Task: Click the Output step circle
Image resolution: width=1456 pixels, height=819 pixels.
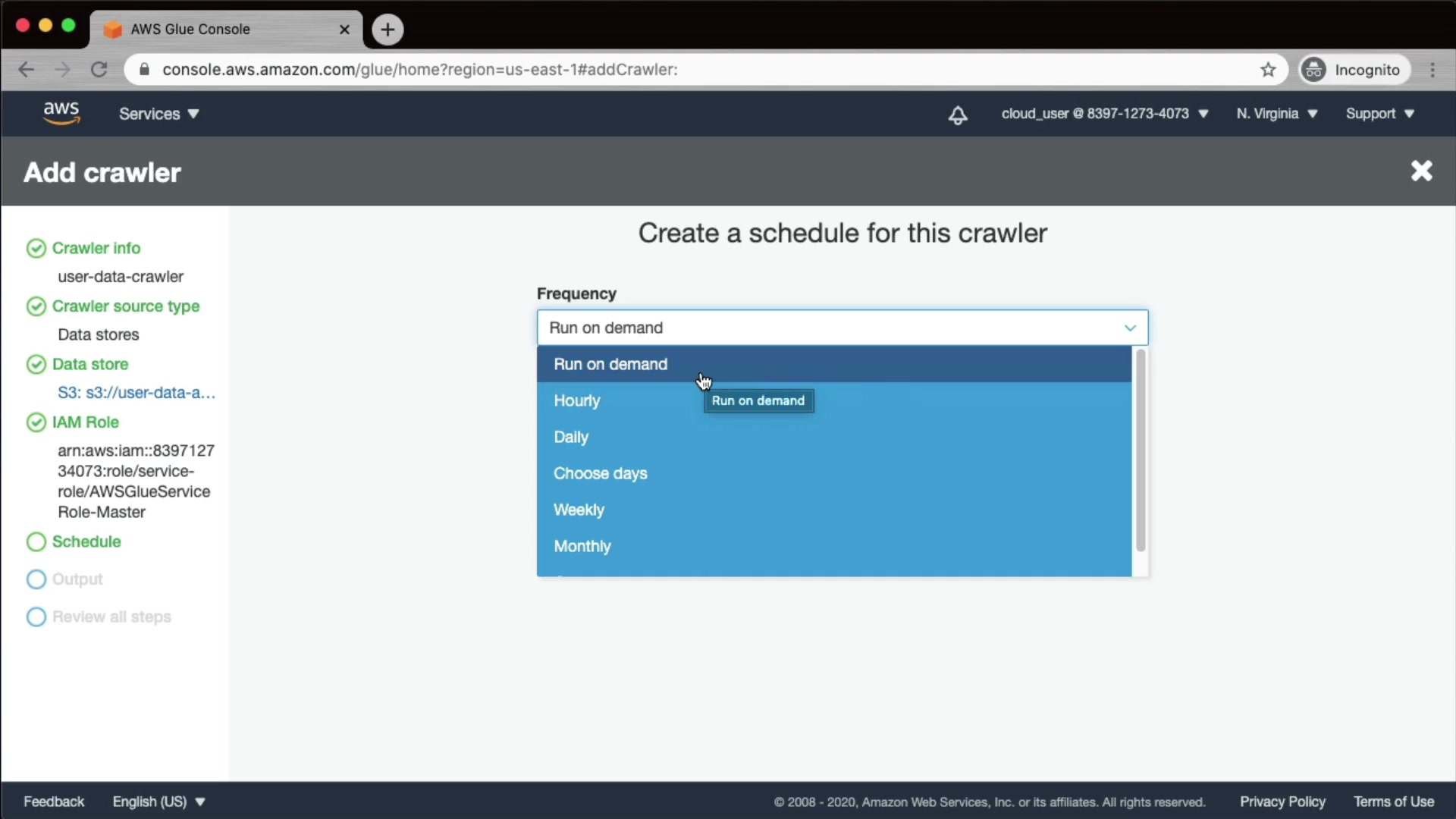Action: point(36,579)
